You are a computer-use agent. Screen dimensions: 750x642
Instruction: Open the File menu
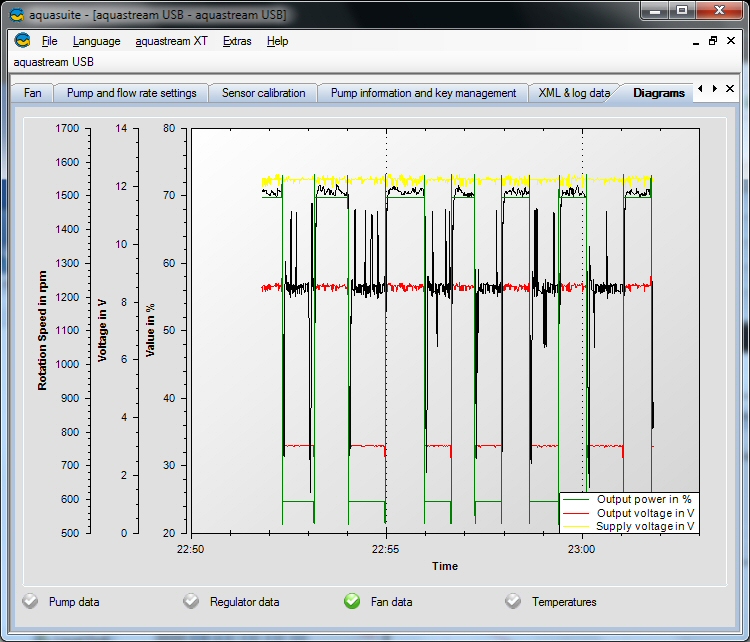click(50, 41)
